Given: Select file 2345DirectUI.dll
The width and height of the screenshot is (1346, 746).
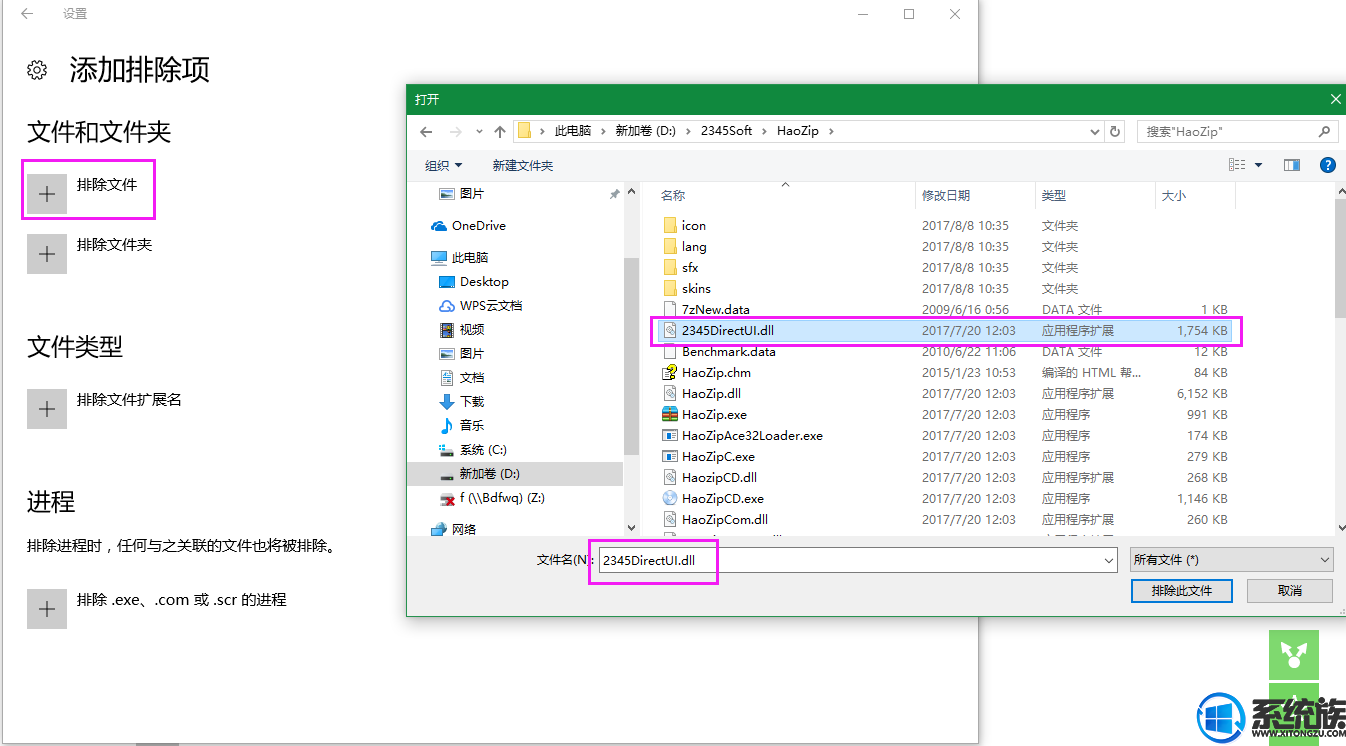Looking at the screenshot, I should click(946, 330).
